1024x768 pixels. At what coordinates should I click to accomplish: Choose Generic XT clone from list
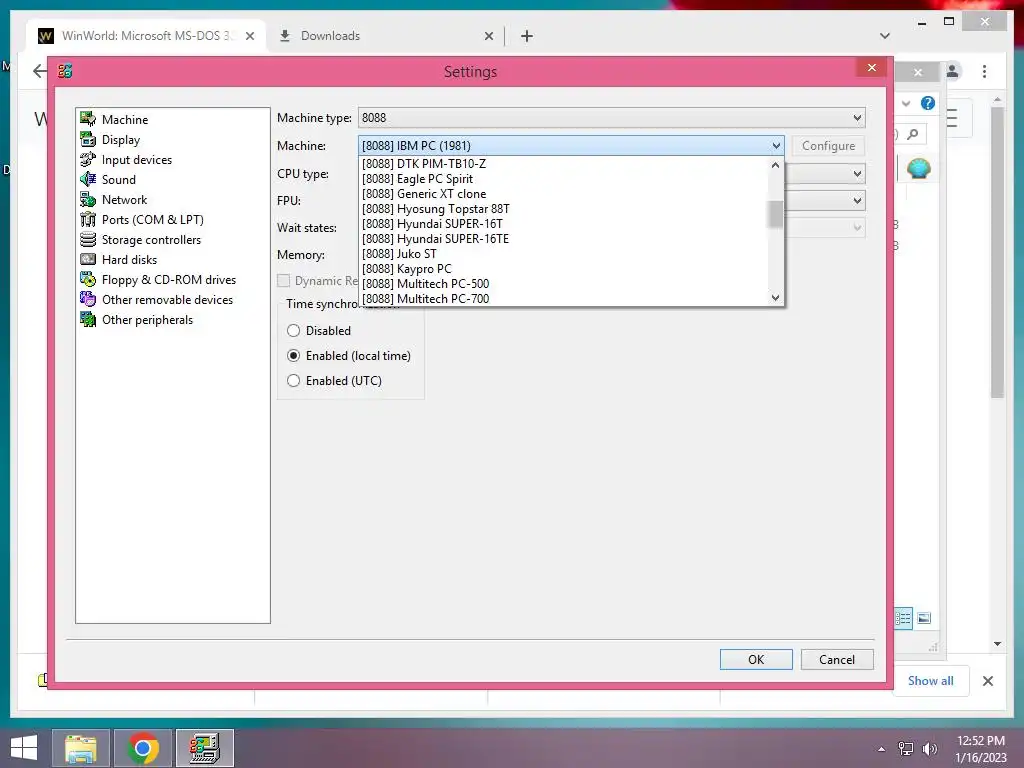pos(564,194)
